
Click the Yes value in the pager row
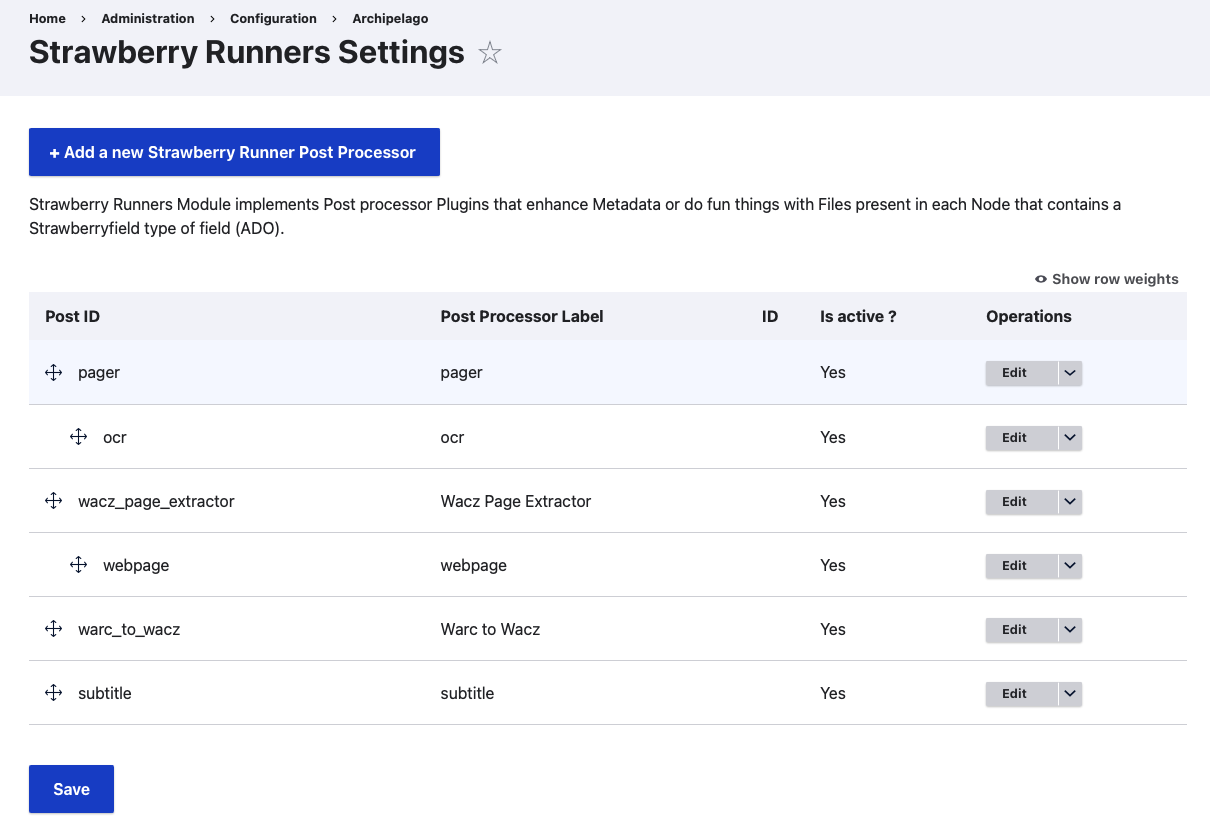coord(833,372)
